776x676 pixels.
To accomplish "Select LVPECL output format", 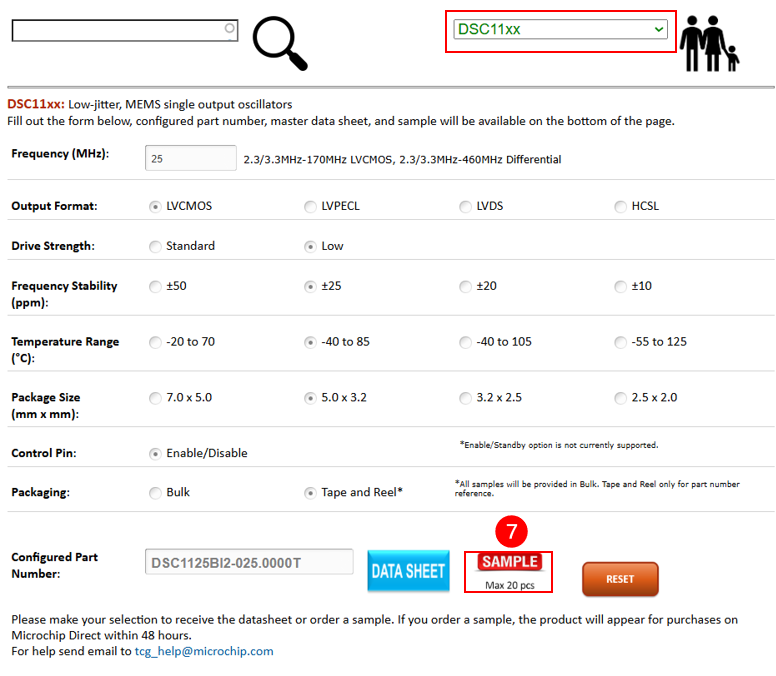I will tap(310, 206).
